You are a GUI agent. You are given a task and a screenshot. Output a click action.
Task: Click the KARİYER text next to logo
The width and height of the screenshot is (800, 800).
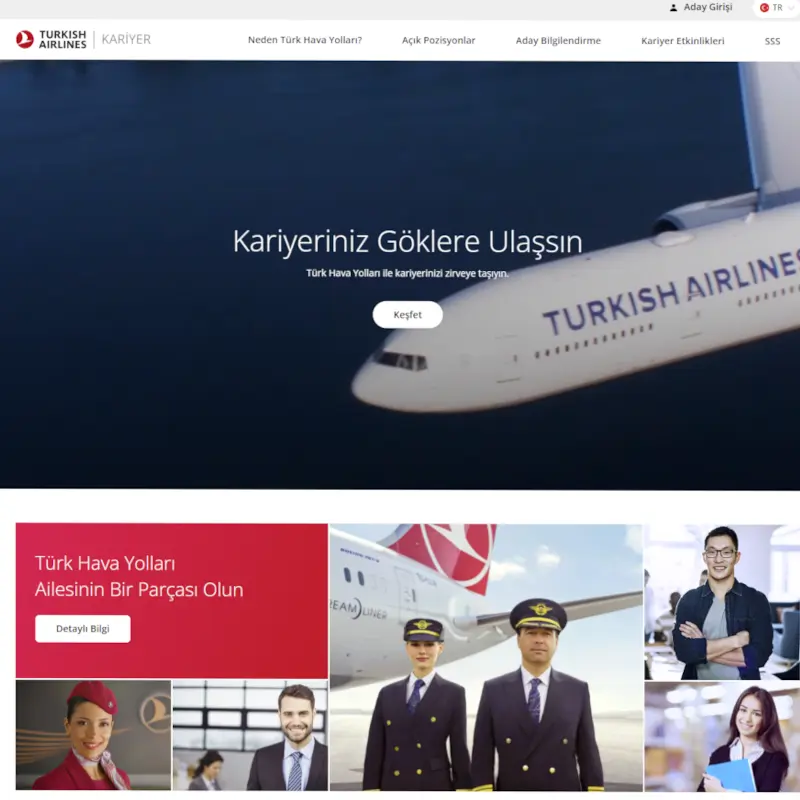click(126, 40)
